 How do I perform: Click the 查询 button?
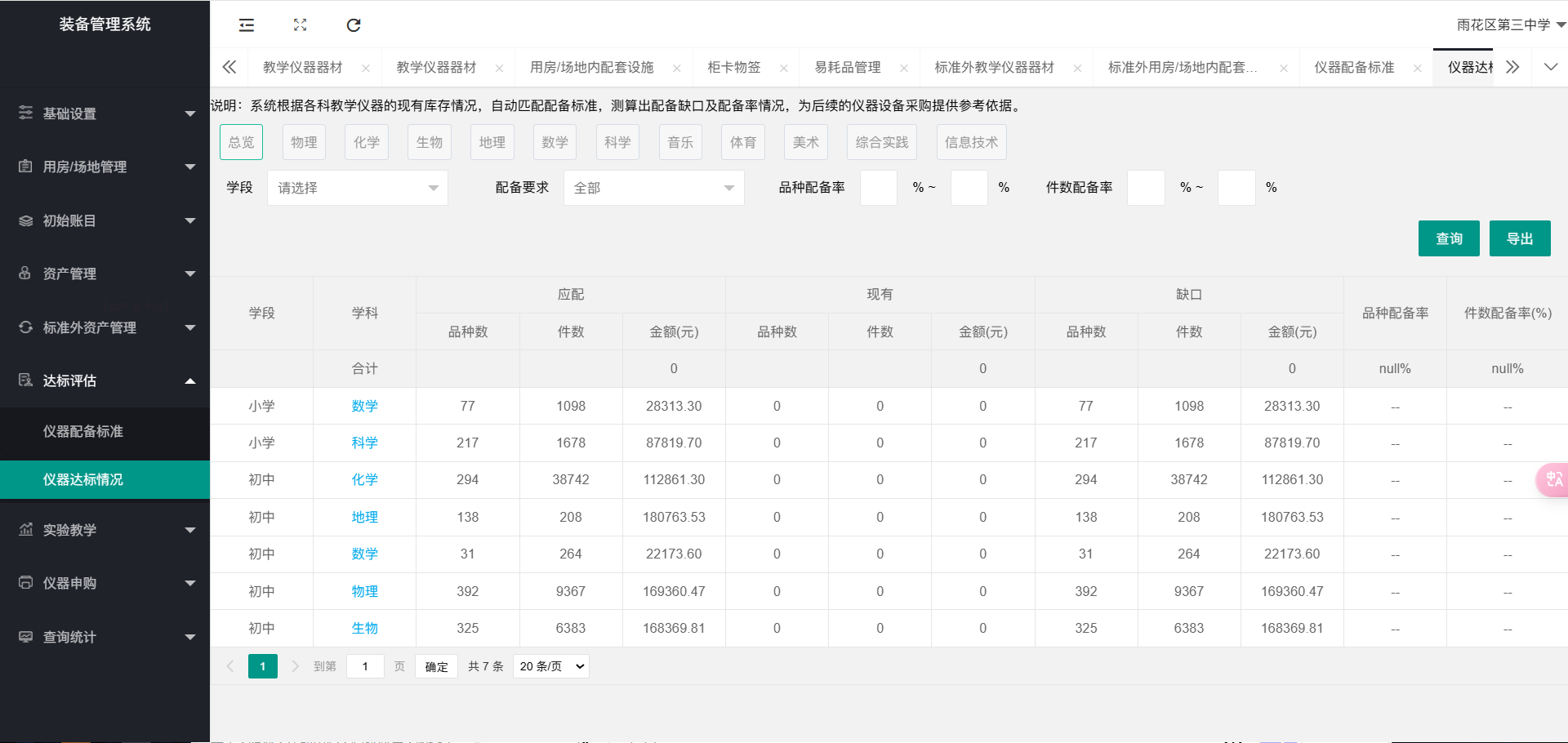(x=1448, y=238)
